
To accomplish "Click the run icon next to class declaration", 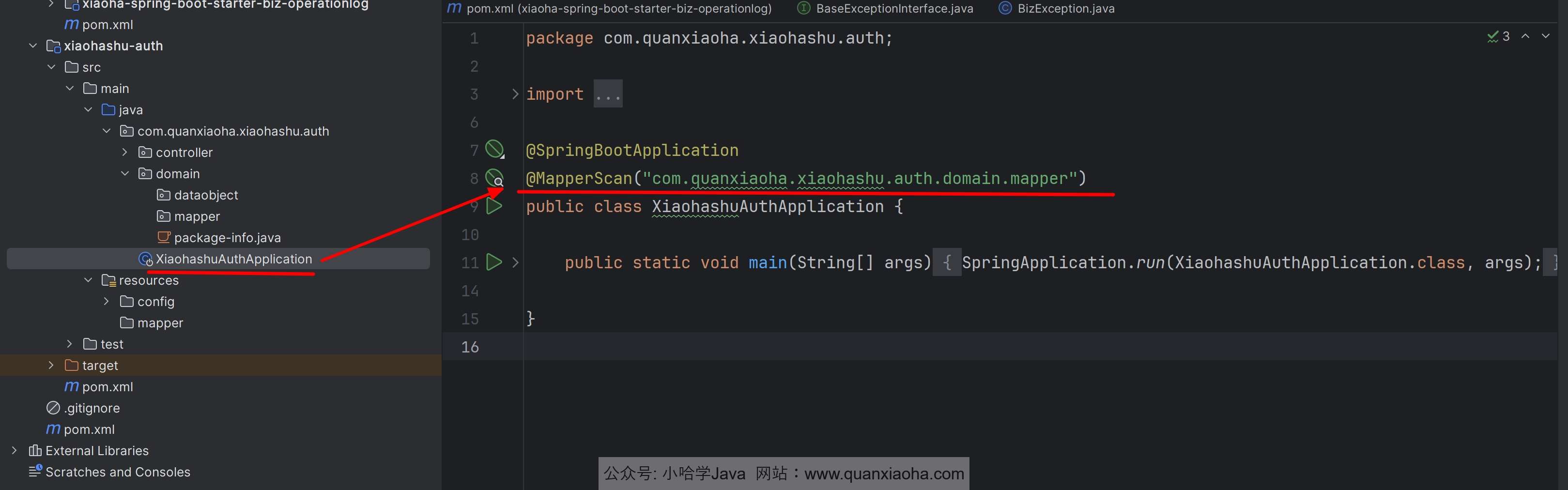I will click(x=493, y=206).
